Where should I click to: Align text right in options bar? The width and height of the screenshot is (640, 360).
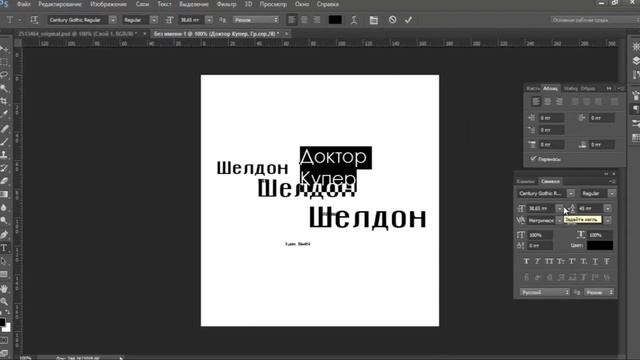click(x=317, y=20)
